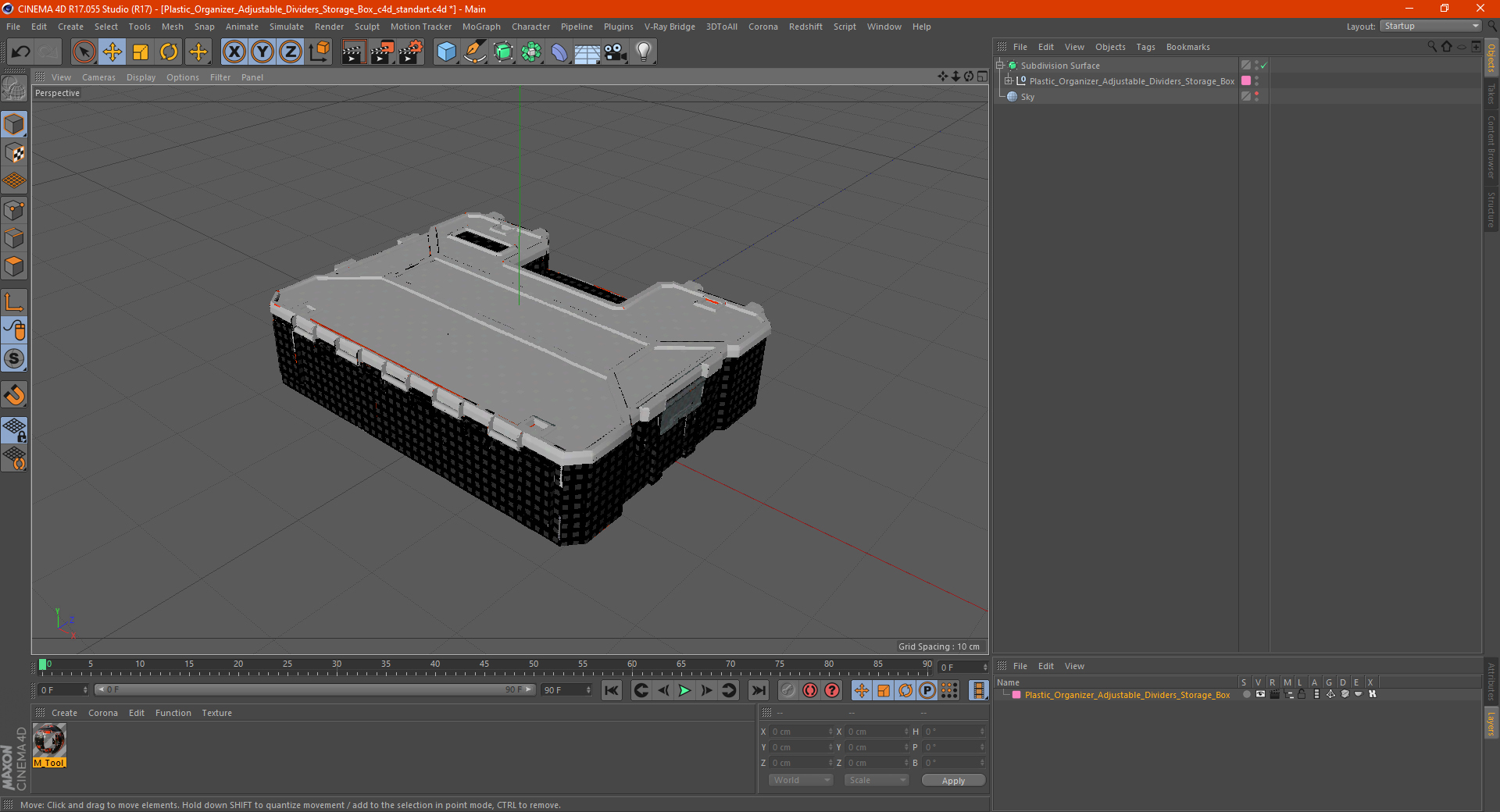Select the Sky object

(1027, 97)
